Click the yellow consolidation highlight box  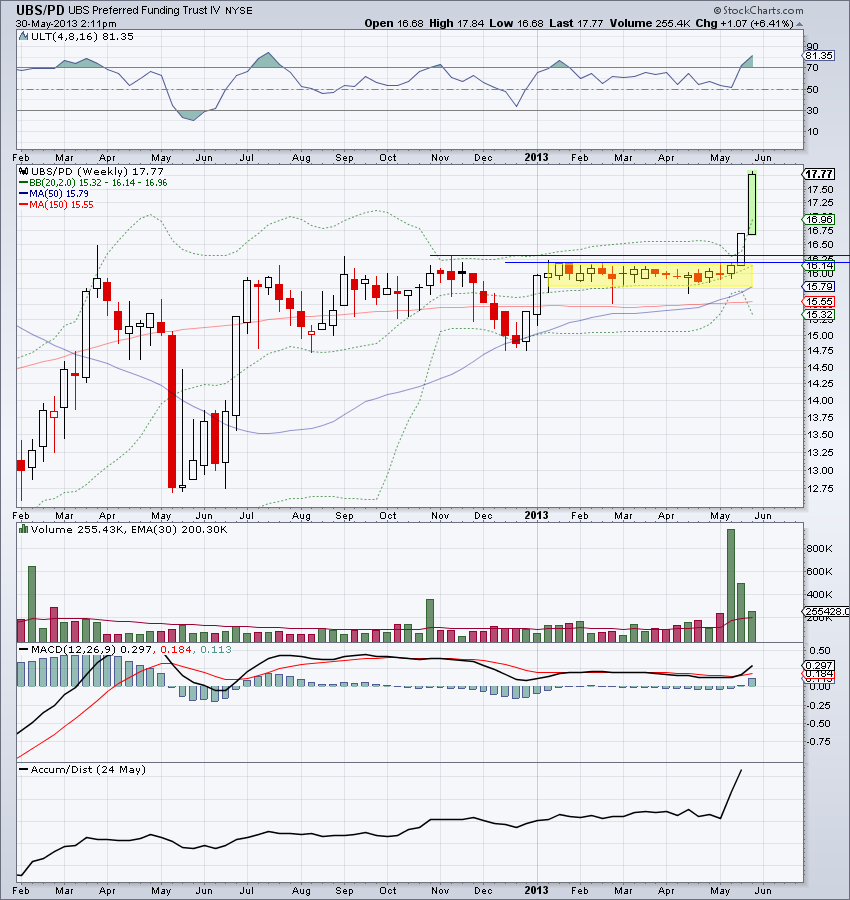650,275
